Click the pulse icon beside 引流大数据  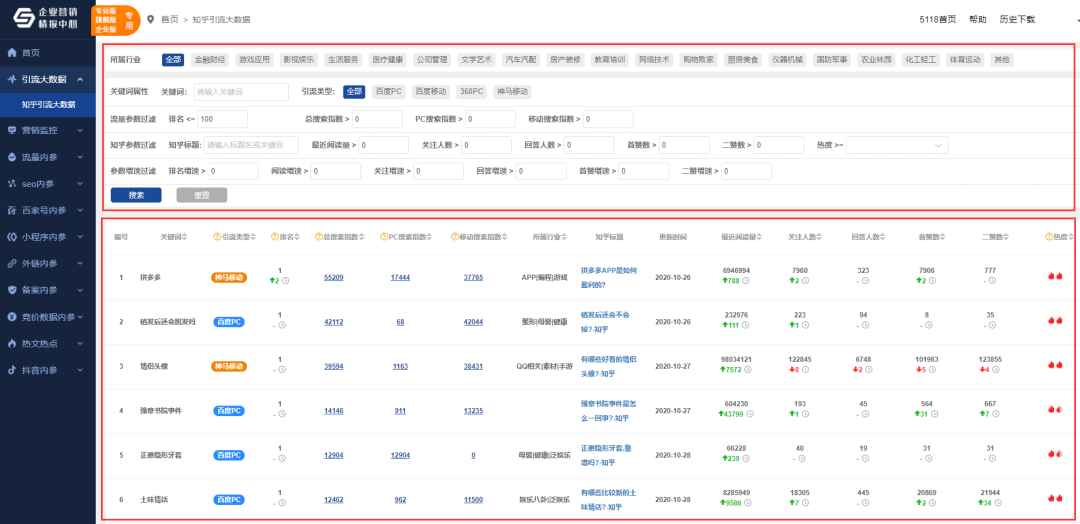tap(12, 79)
